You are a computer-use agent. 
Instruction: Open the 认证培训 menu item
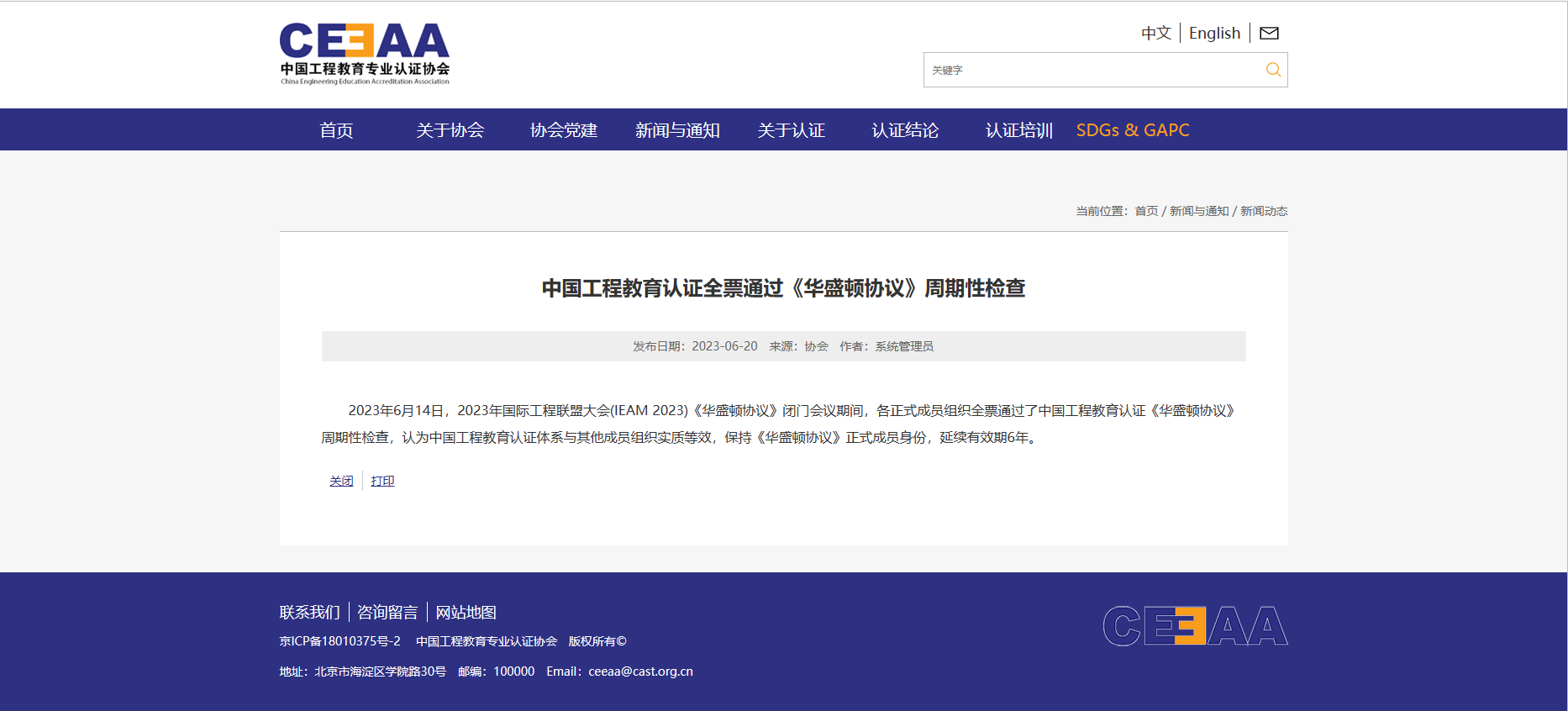1018,130
